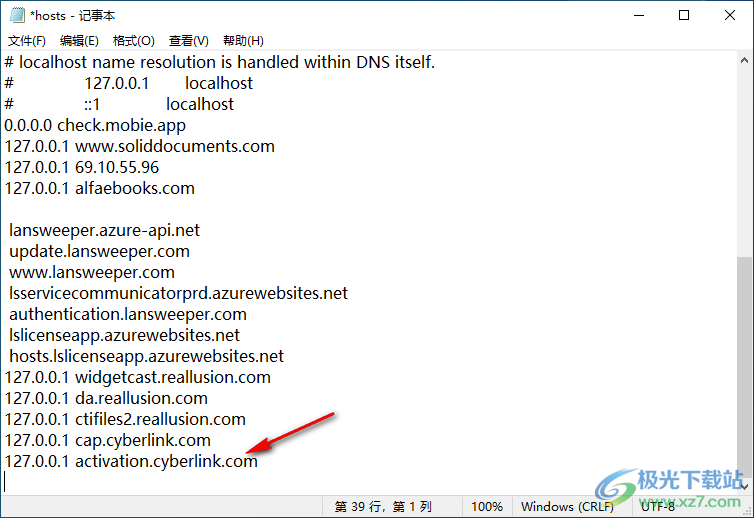Image resolution: width=754 pixels, height=518 pixels.
Task: Click the 100% zoom status entry
Action: 487,506
